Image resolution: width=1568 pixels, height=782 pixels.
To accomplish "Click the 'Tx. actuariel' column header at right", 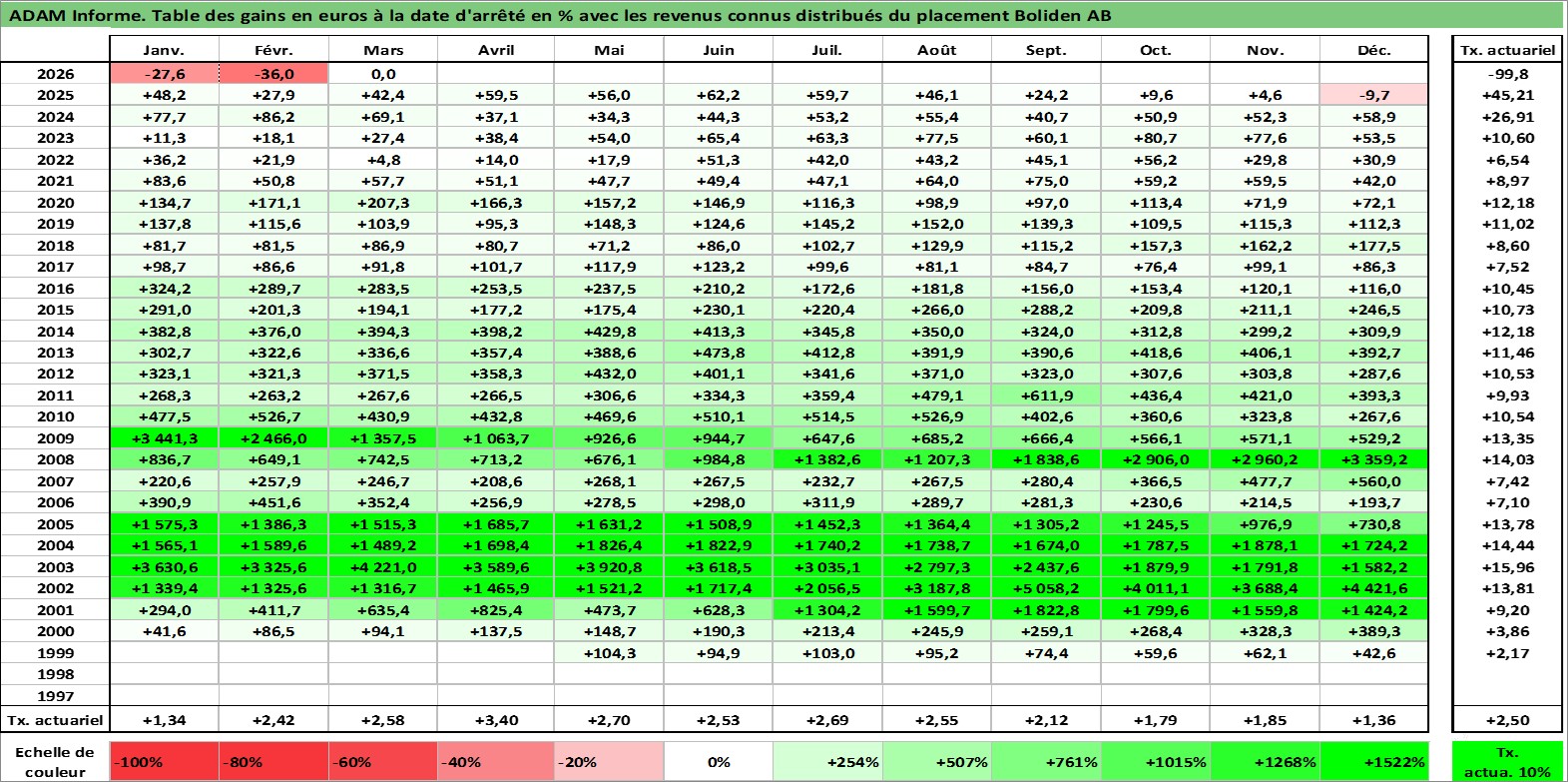I will tap(1507, 50).
